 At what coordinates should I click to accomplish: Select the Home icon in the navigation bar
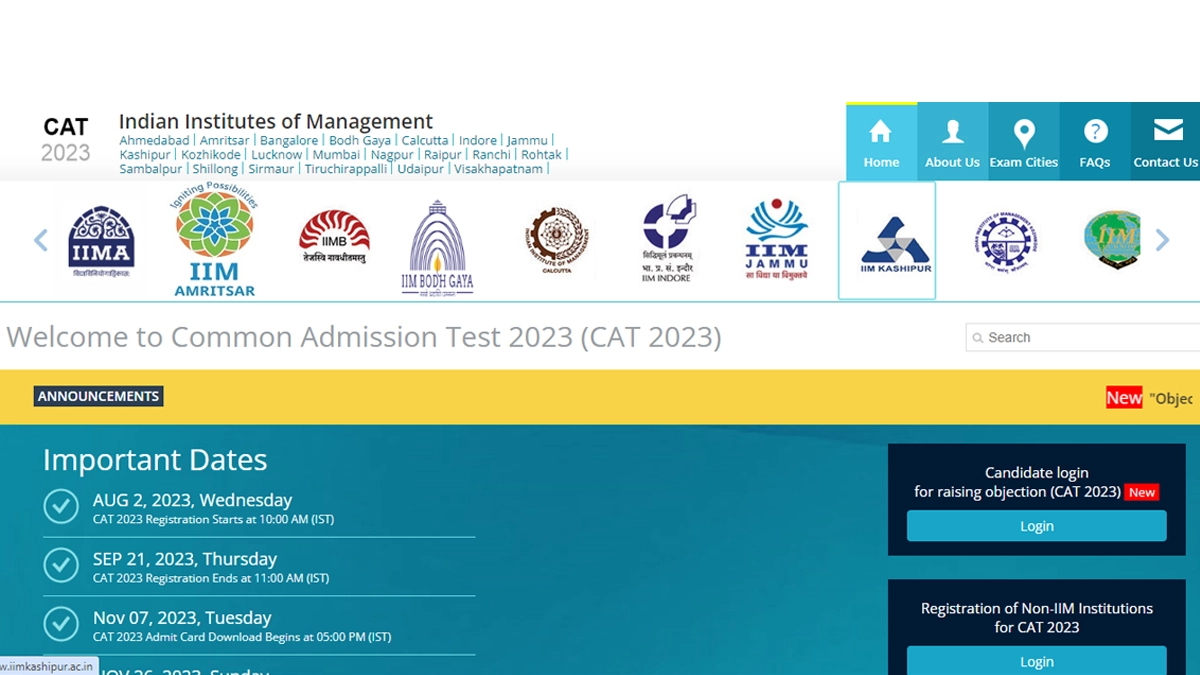tap(880, 130)
